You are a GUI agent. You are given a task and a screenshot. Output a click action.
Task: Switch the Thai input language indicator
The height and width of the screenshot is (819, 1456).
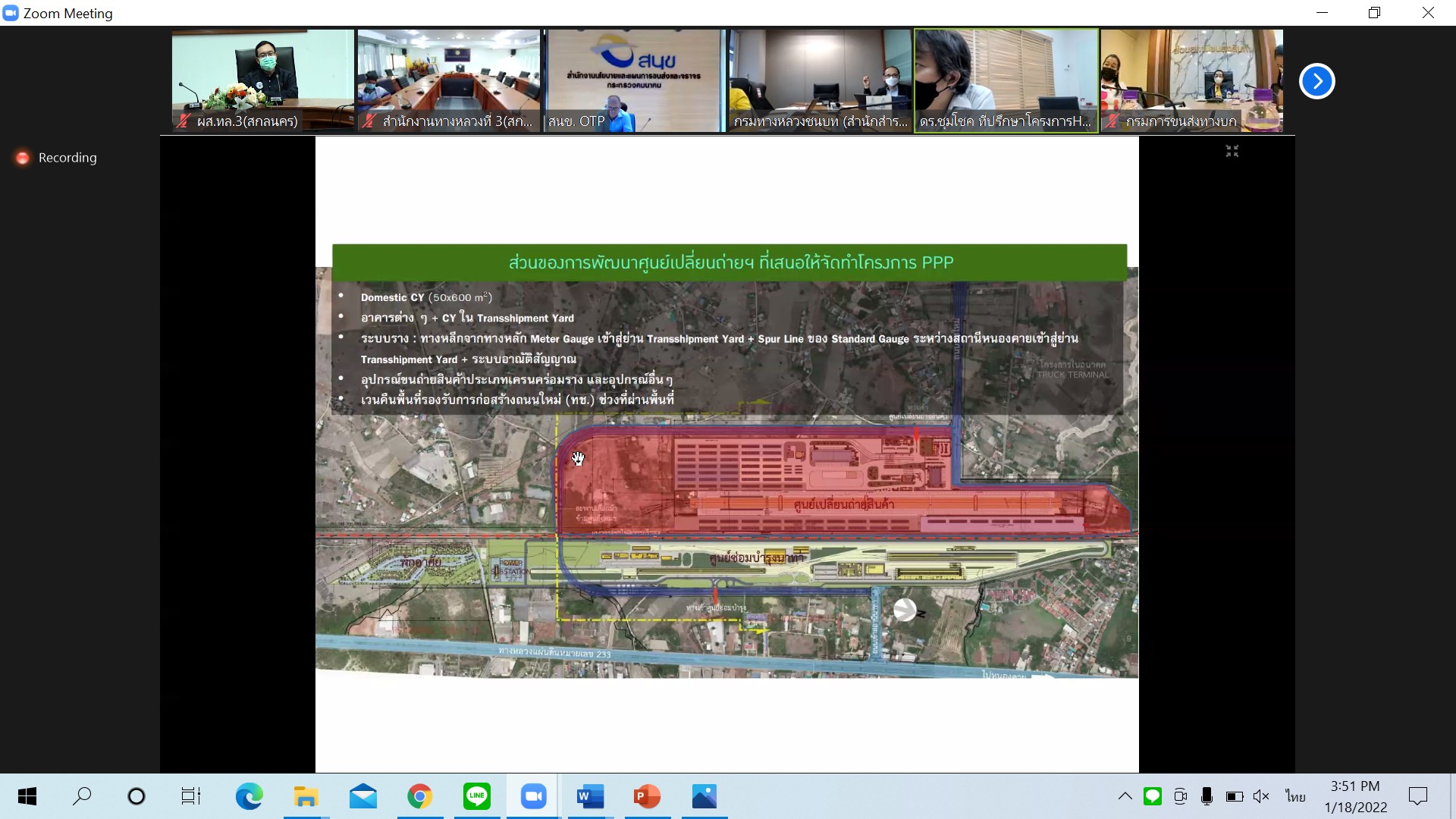[x=1295, y=796]
